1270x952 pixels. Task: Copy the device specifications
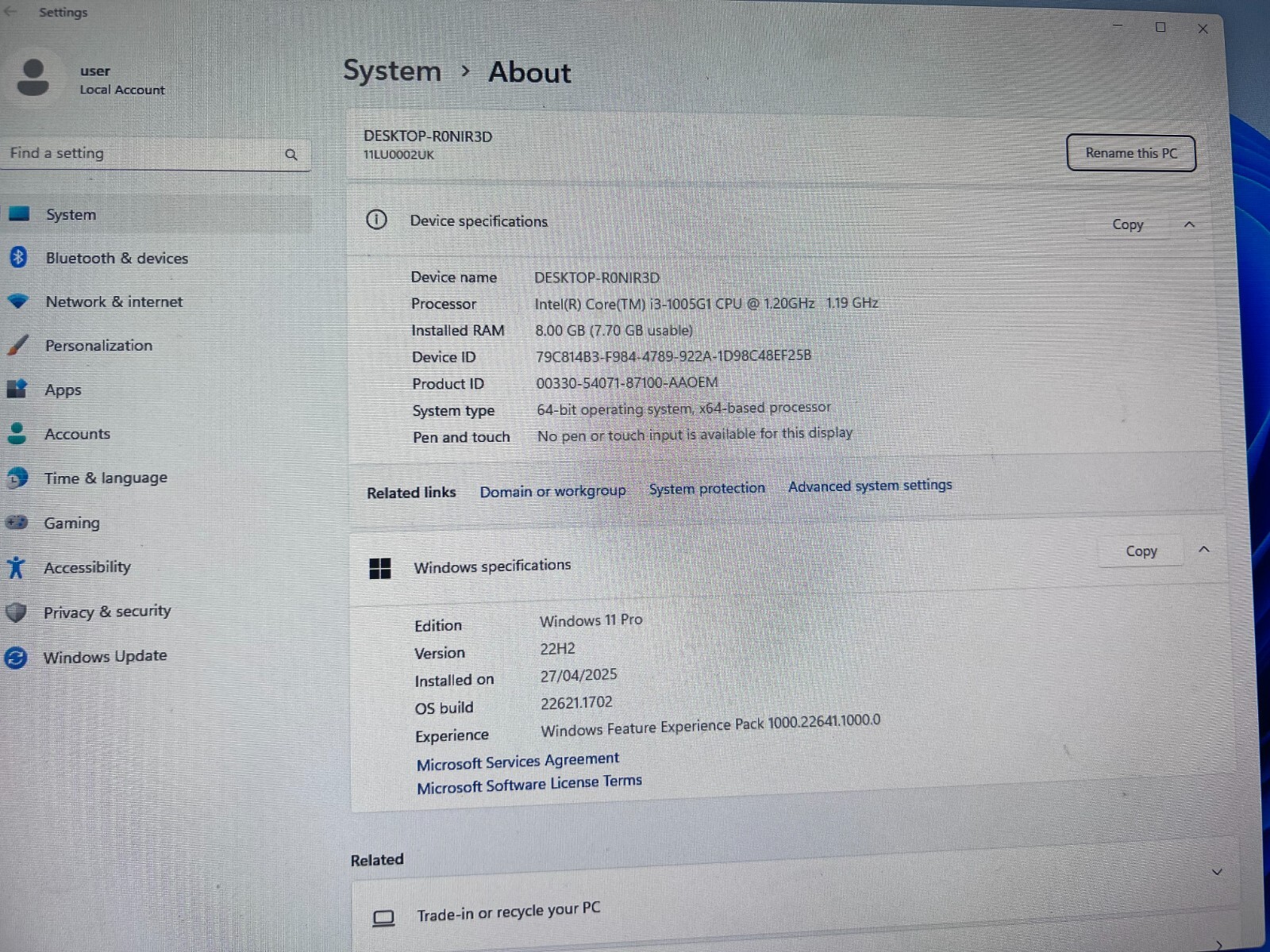click(x=1127, y=225)
